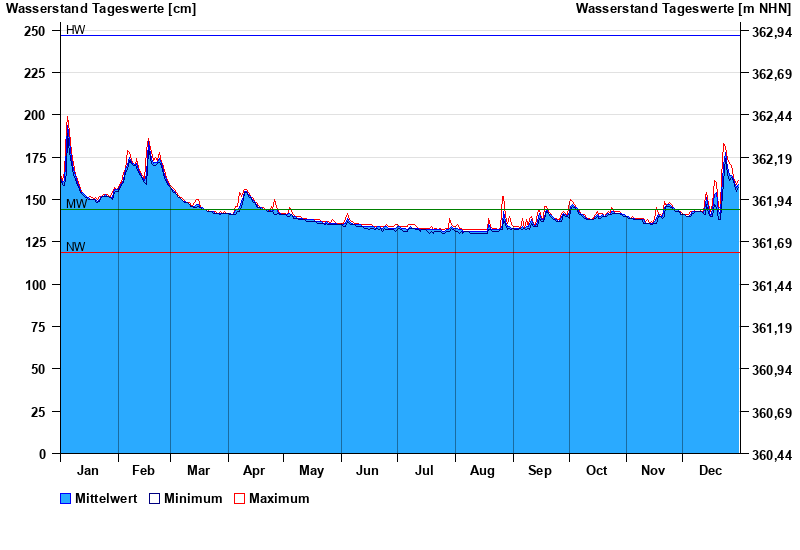The width and height of the screenshot is (800, 550).
Task: Click the 100 tick on left axis
Action: click(x=35, y=285)
